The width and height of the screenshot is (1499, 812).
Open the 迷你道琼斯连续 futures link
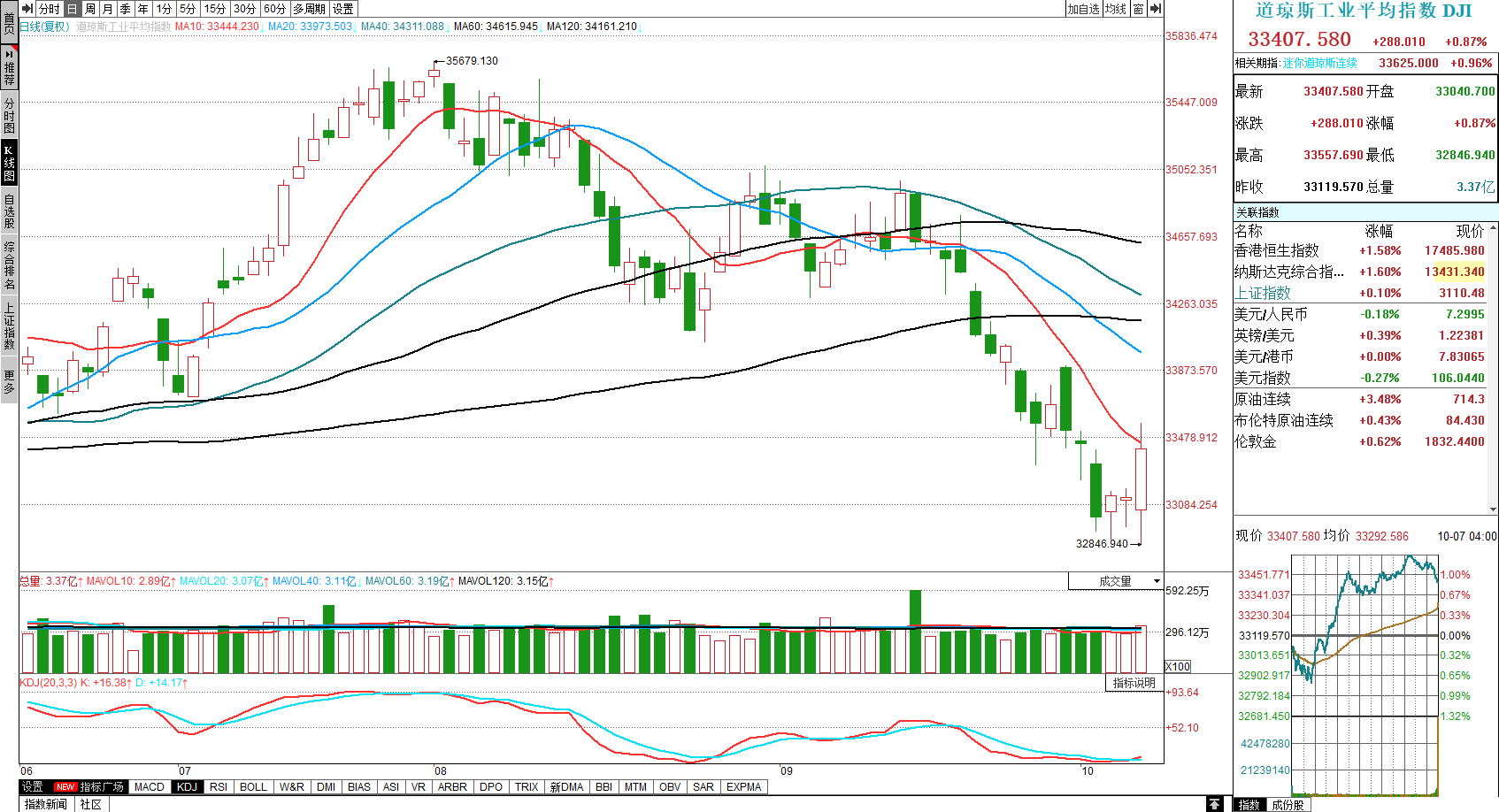coord(1319,63)
